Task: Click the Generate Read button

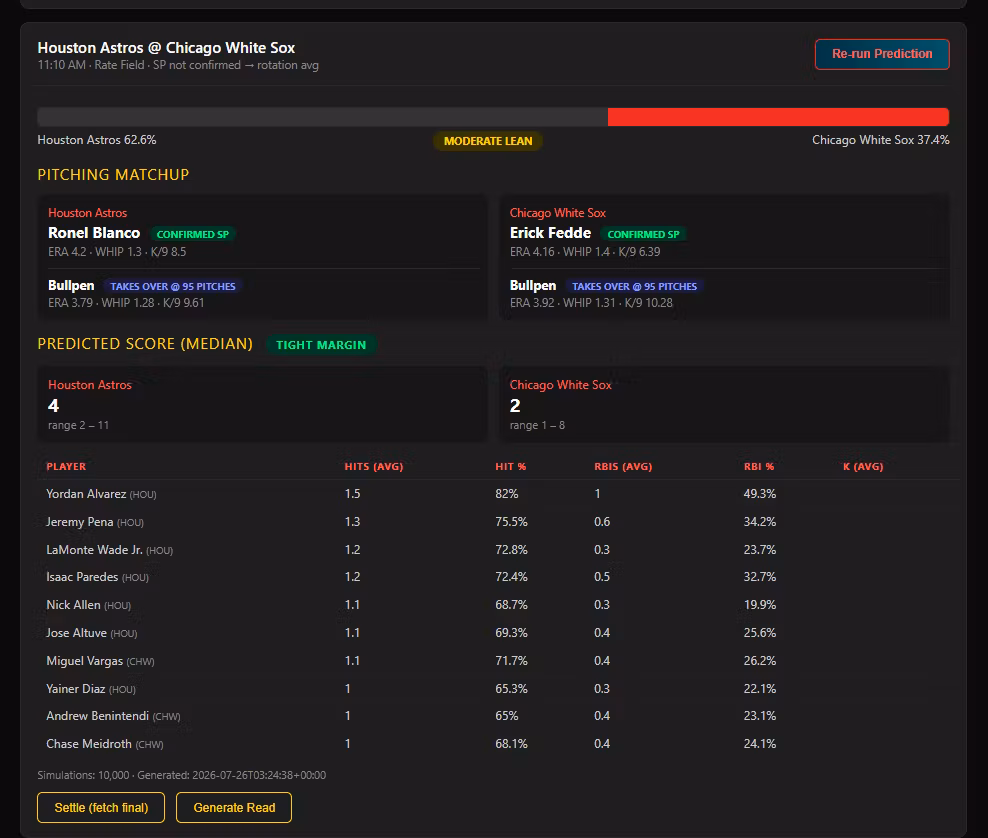Action: click(x=234, y=807)
